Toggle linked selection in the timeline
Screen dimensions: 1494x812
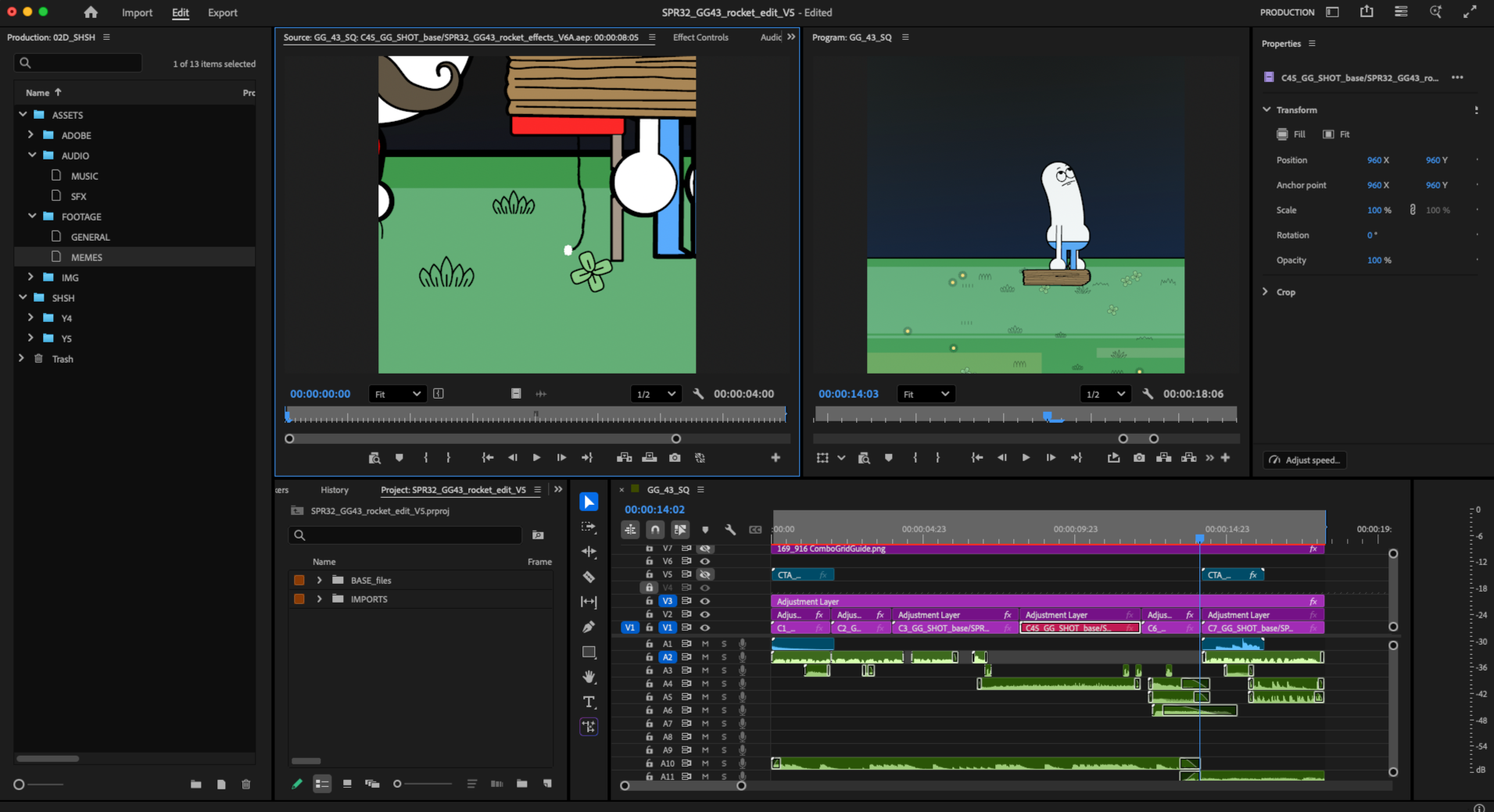coord(680,530)
